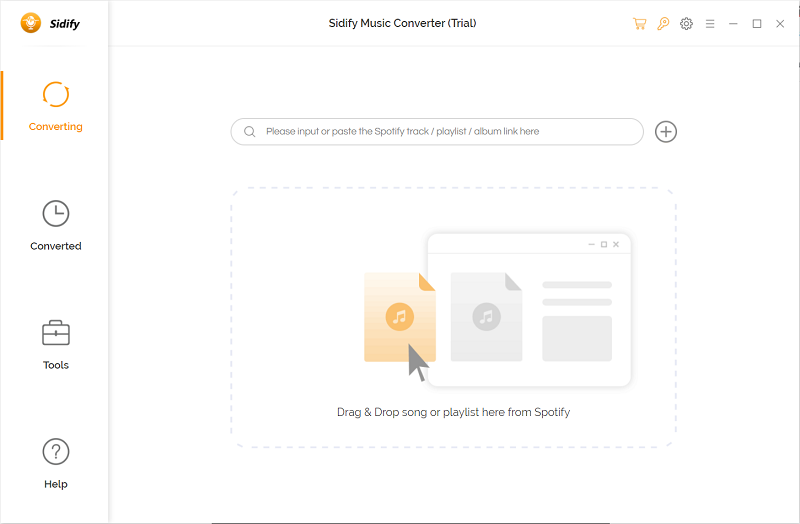Click the key registration icon
This screenshot has height=524, width=800.
(663, 23)
